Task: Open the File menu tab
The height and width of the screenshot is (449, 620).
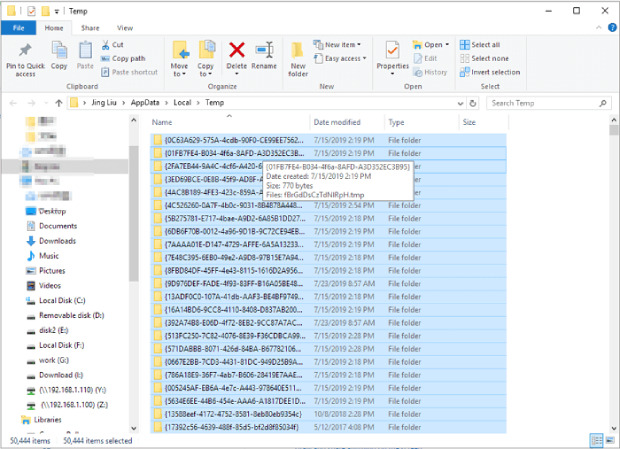Action: pos(19,28)
